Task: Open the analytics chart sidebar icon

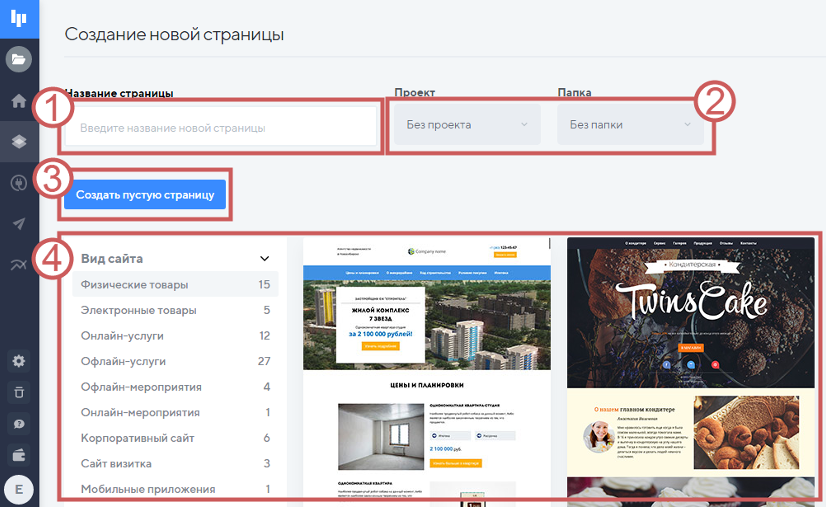Action: (19, 264)
